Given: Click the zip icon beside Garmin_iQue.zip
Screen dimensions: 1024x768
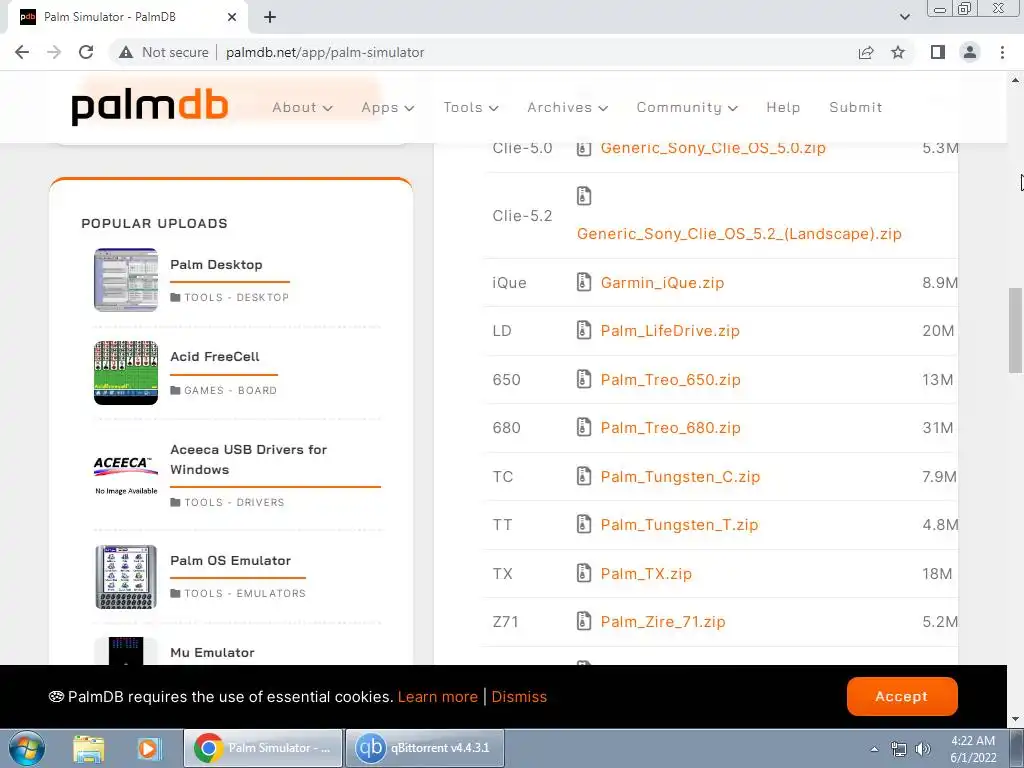Looking at the screenshot, I should [584, 282].
